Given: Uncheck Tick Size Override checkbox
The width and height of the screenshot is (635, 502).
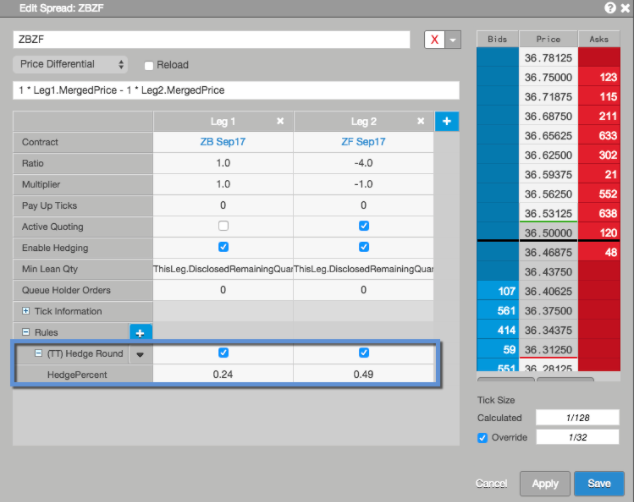Looking at the screenshot, I should pyautogui.click(x=482, y=438).
